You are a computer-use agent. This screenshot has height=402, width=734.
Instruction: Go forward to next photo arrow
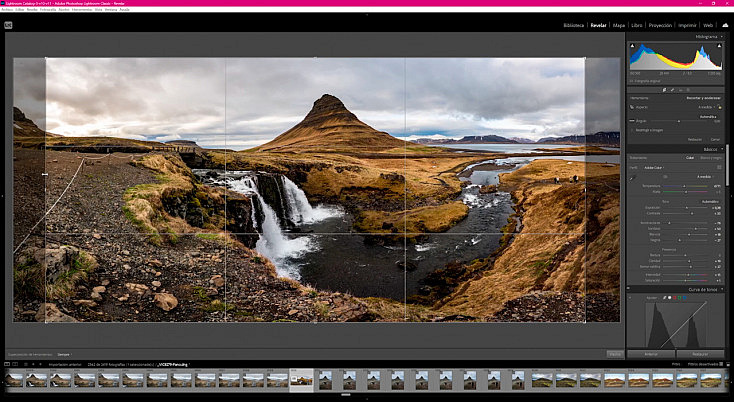click(x=40, y=364)
